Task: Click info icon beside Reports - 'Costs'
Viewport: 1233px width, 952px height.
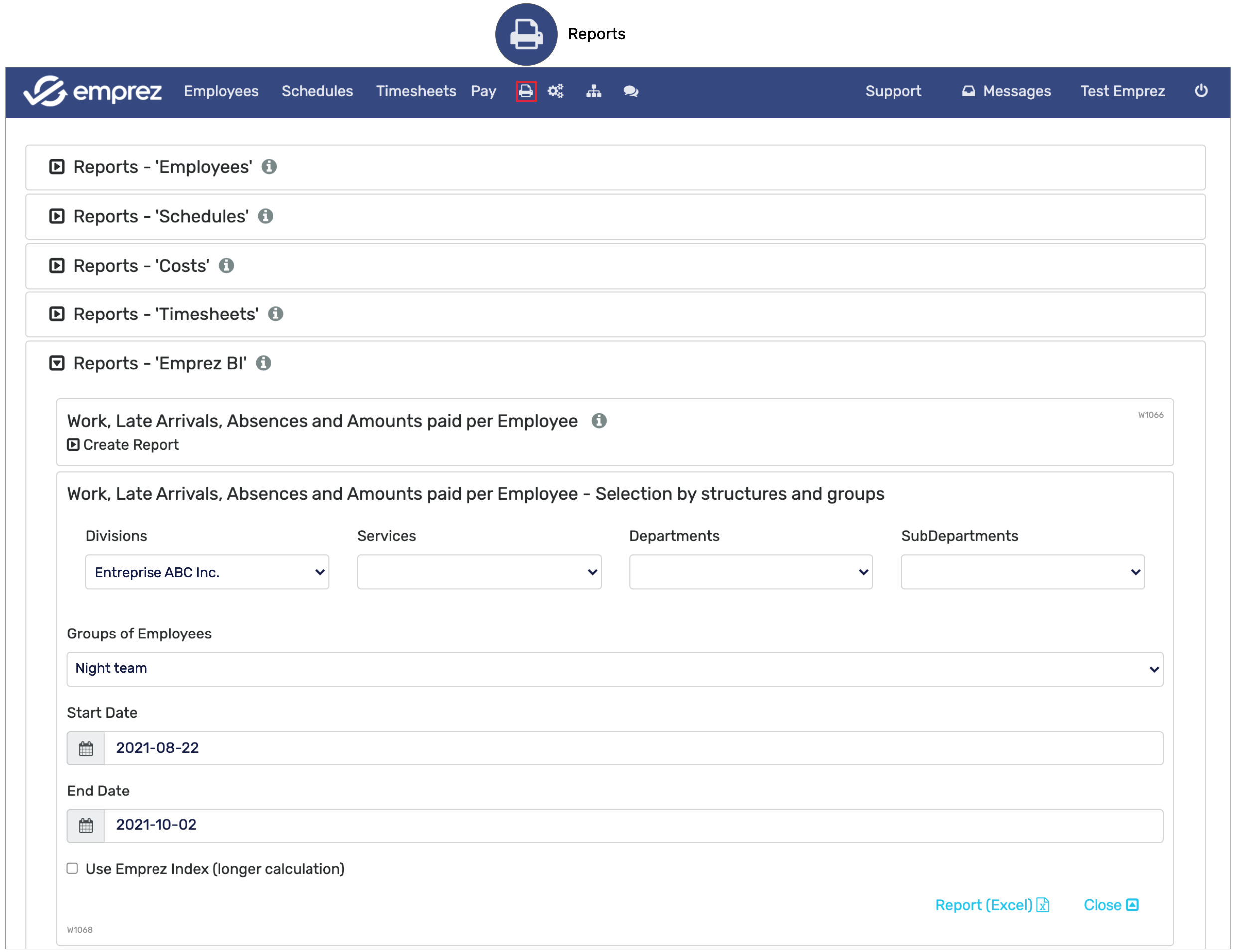Action: 226,265
